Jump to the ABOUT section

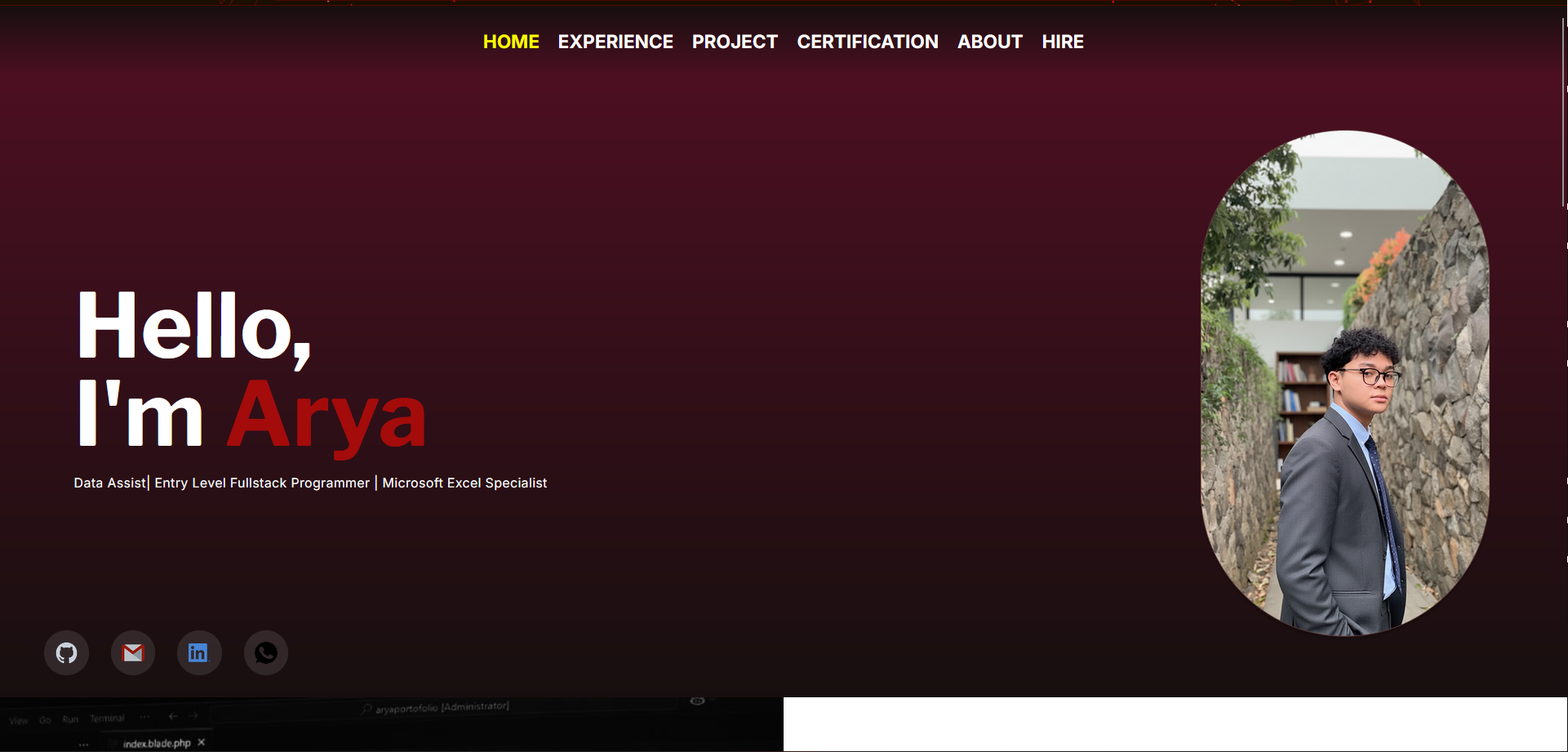[x=989, y=42]
